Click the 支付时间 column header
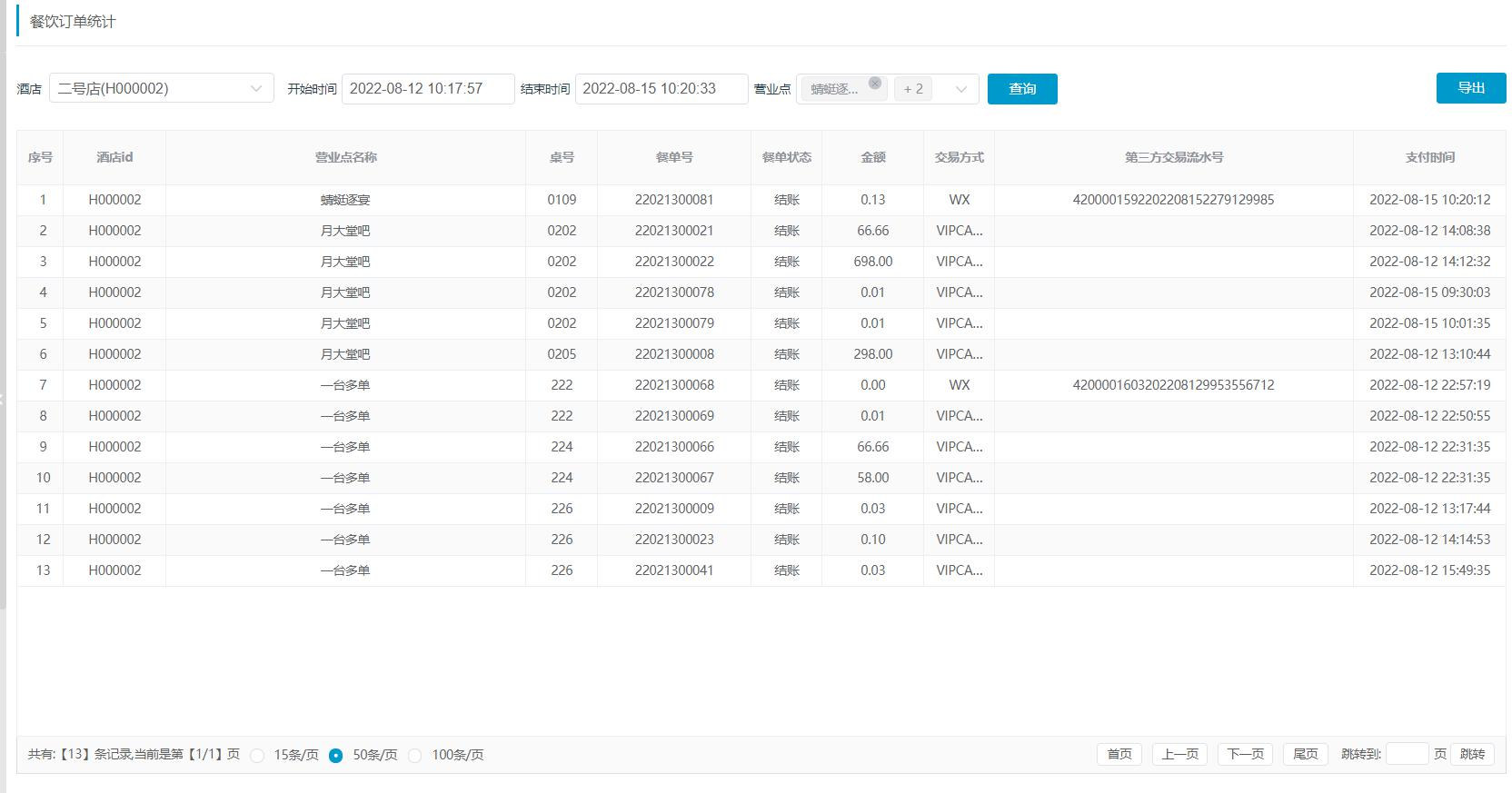The image size is (1512, 793). 1429,157
